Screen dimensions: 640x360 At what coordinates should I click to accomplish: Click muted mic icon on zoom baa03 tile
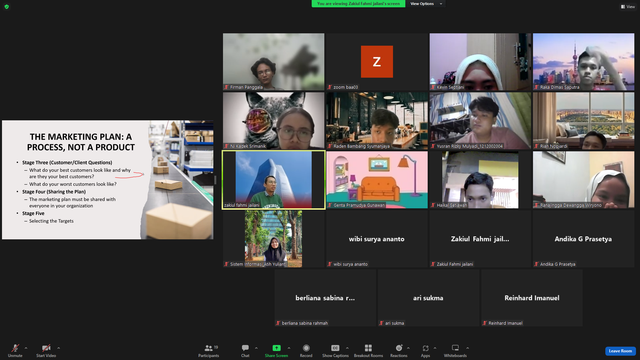coord(330,87)
